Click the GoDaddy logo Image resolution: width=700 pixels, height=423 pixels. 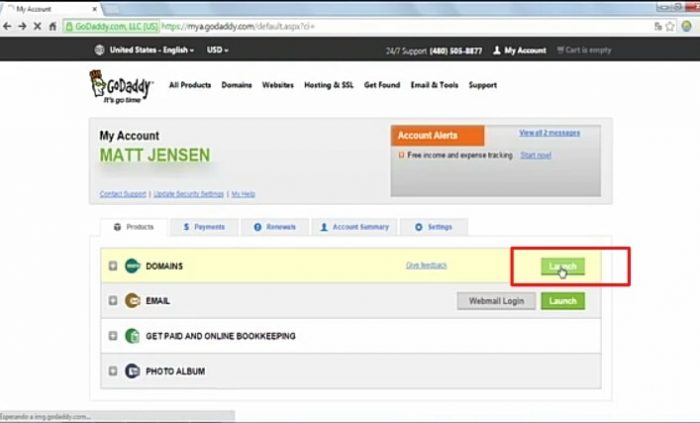coord(121,87)
